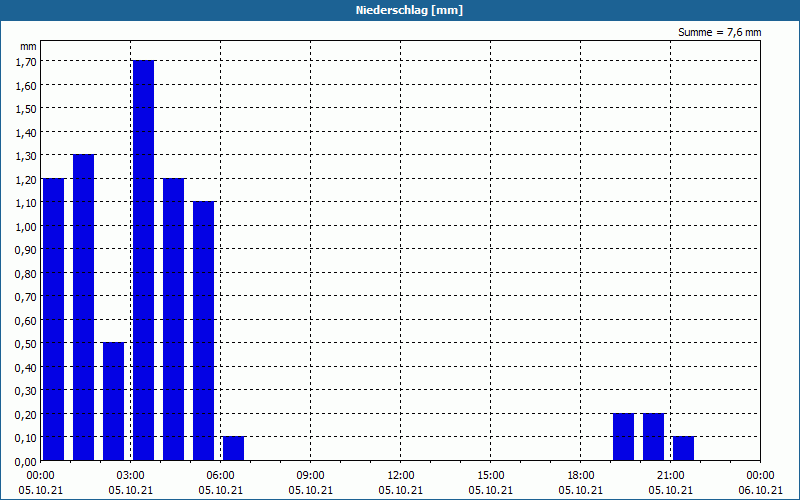Click the "15:00" time label on the x-axis

(x=491, y=476)
